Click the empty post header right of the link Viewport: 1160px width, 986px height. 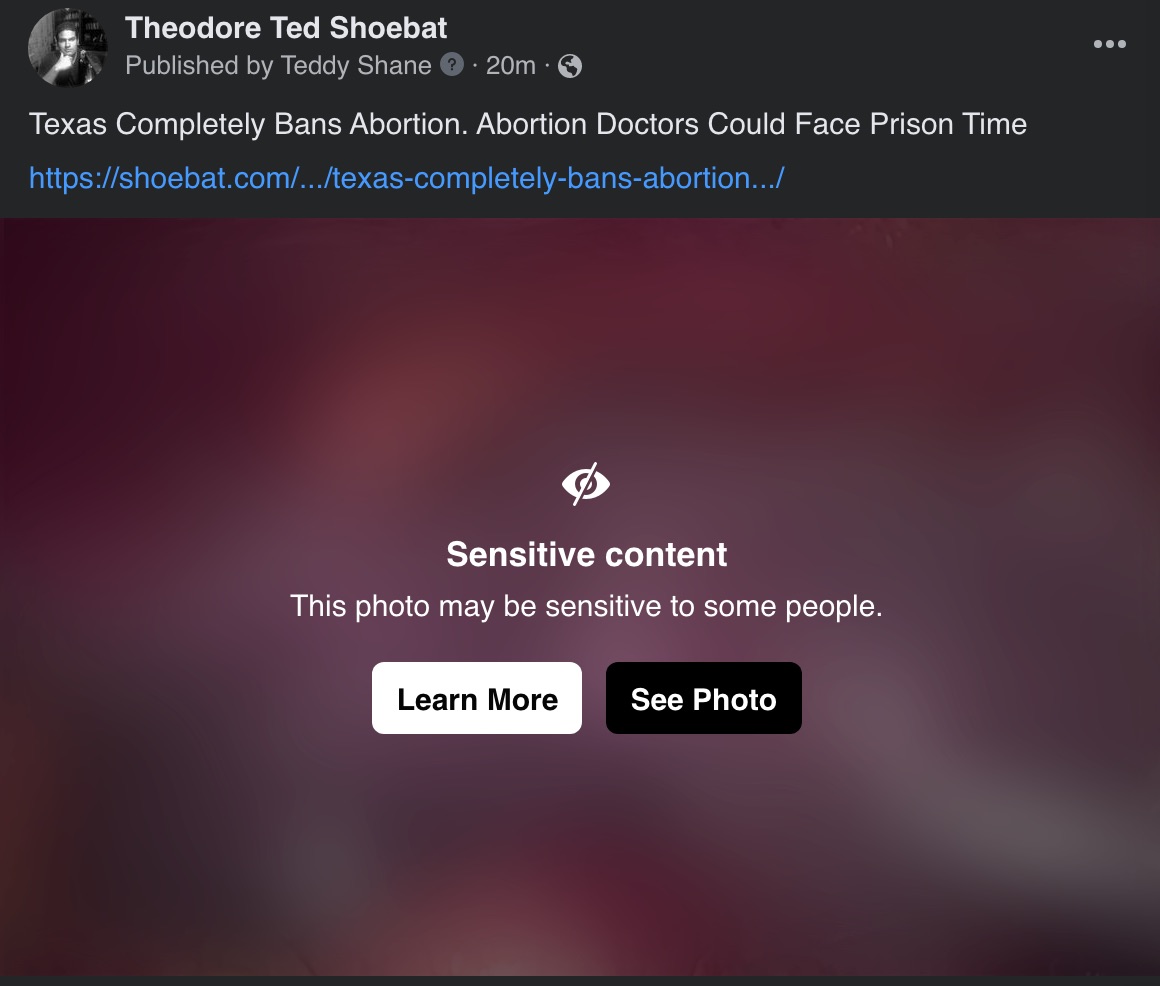970,179
